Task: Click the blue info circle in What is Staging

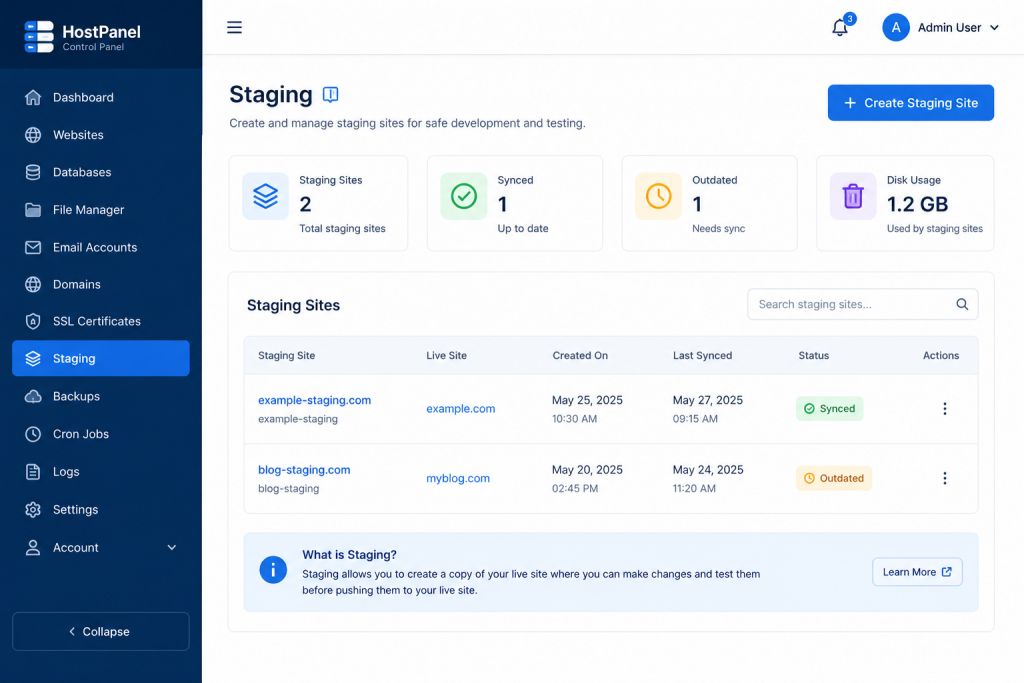Action: click(x=273, y=570)
